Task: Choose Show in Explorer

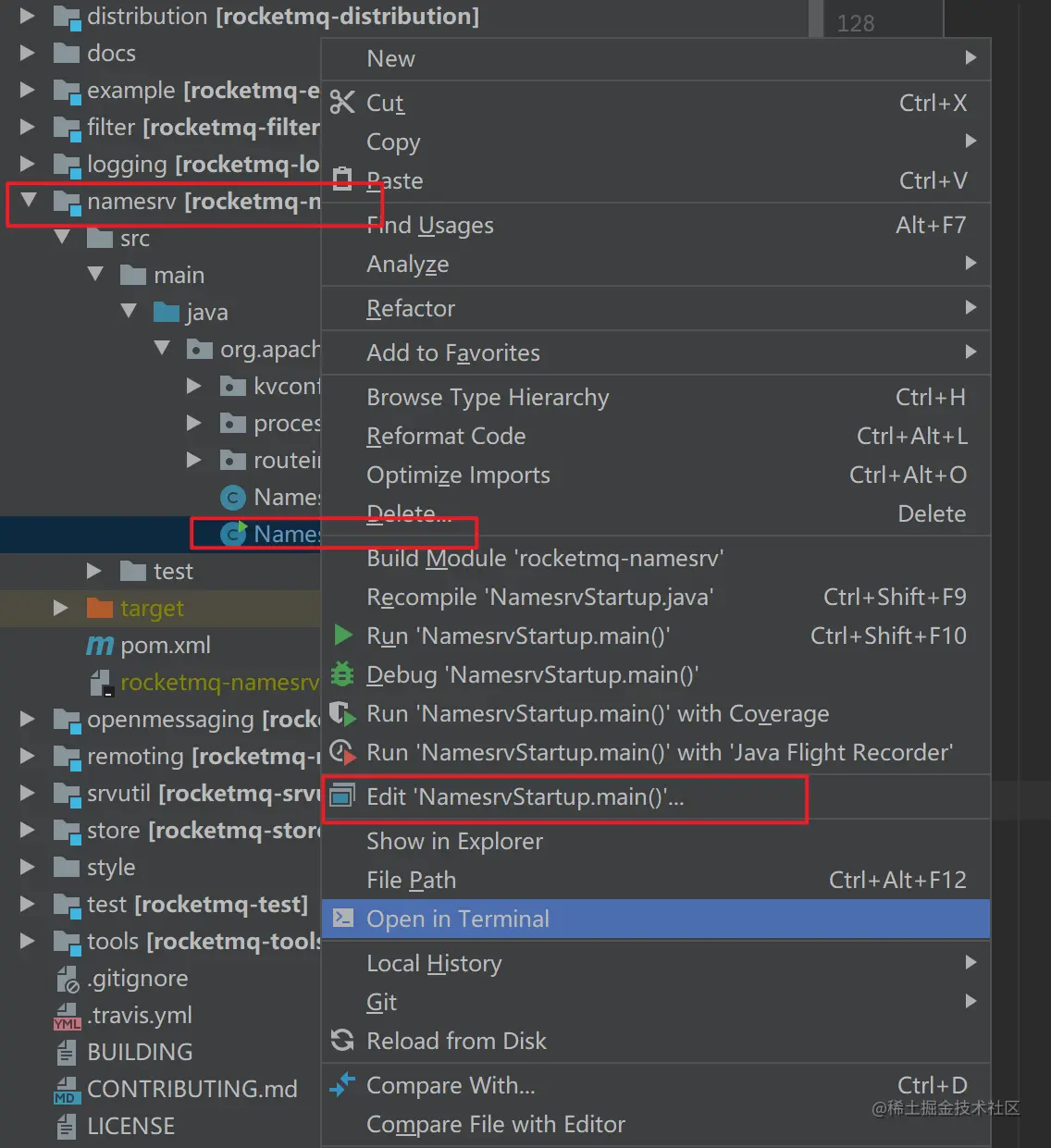Action: click(656, 841)
